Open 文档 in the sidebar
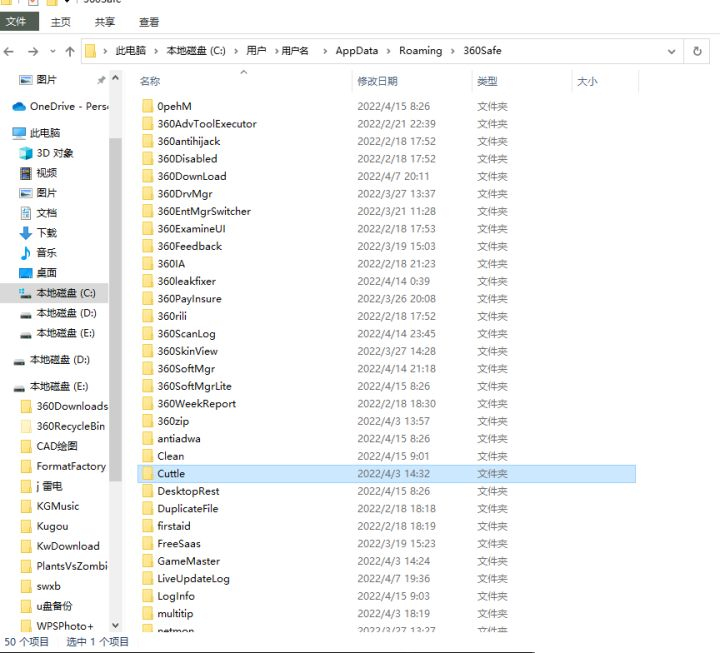 [x=38, y=213]
